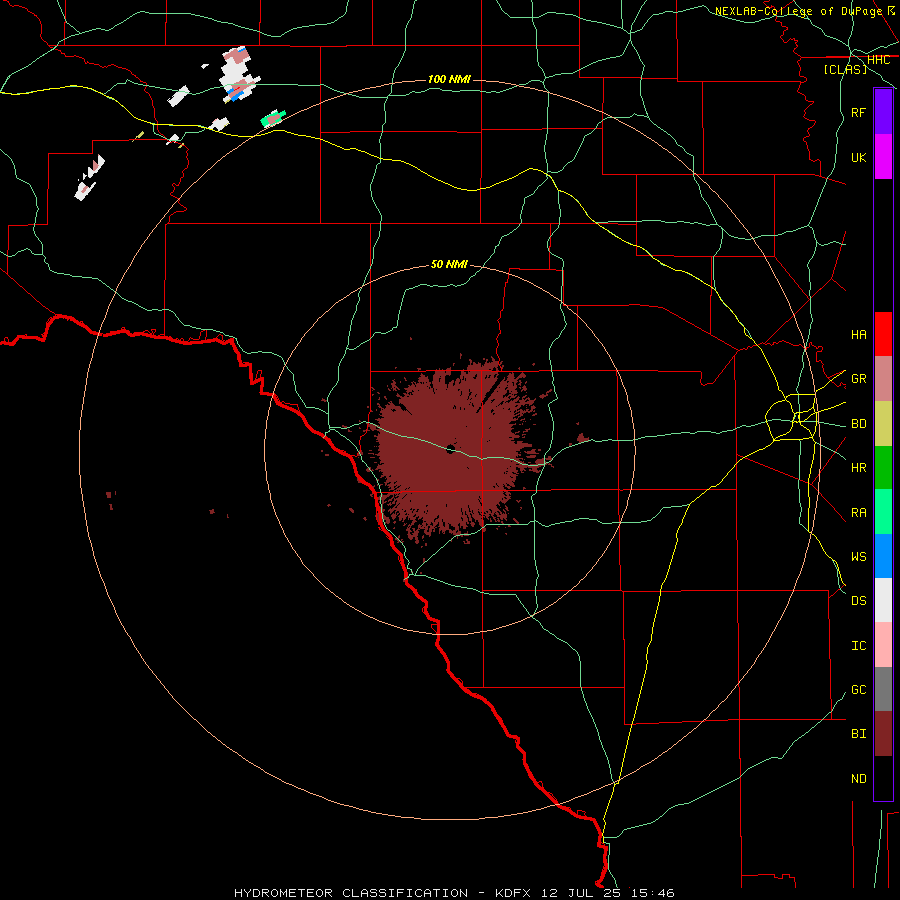Image resolution: width=900 pixels, height=900 pixels.
Task: Click the BI dark red legend swatch
Action: click(x=883, y=734)
